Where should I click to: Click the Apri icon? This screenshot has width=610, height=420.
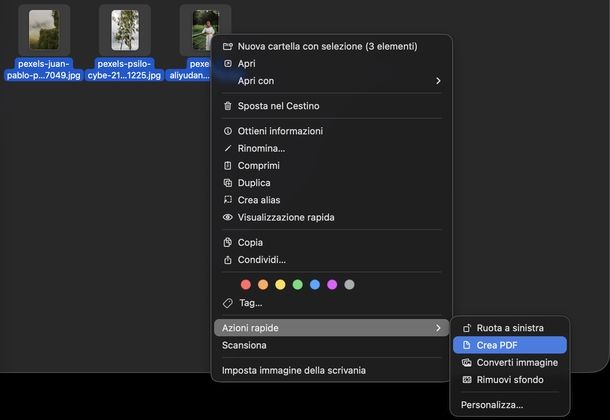[x=228, y=63]
